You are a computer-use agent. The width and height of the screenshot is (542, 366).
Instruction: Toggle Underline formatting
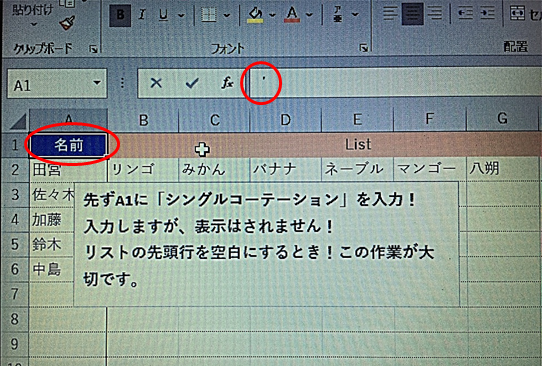(x=163, y=15)
